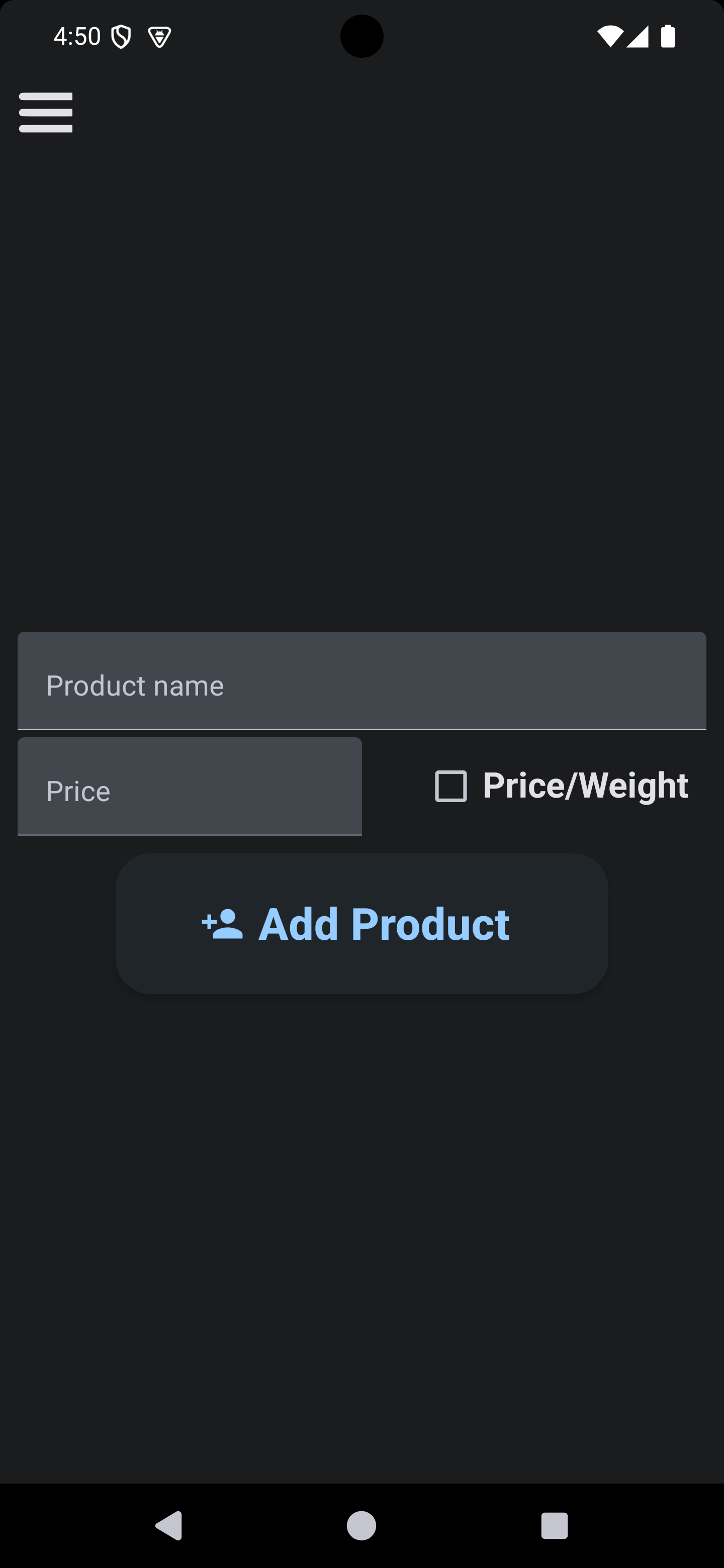Open the hamburger navigation menu
724x1568 pixels.
pos(46,113)
